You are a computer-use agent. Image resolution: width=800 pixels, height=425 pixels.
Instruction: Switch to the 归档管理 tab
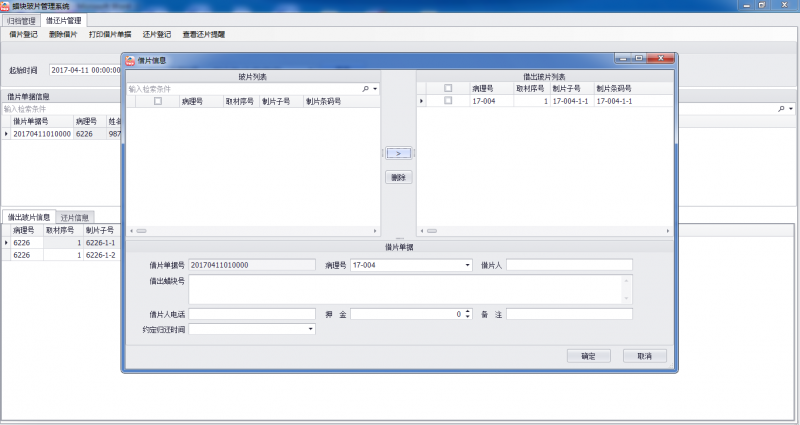point(21,20)
